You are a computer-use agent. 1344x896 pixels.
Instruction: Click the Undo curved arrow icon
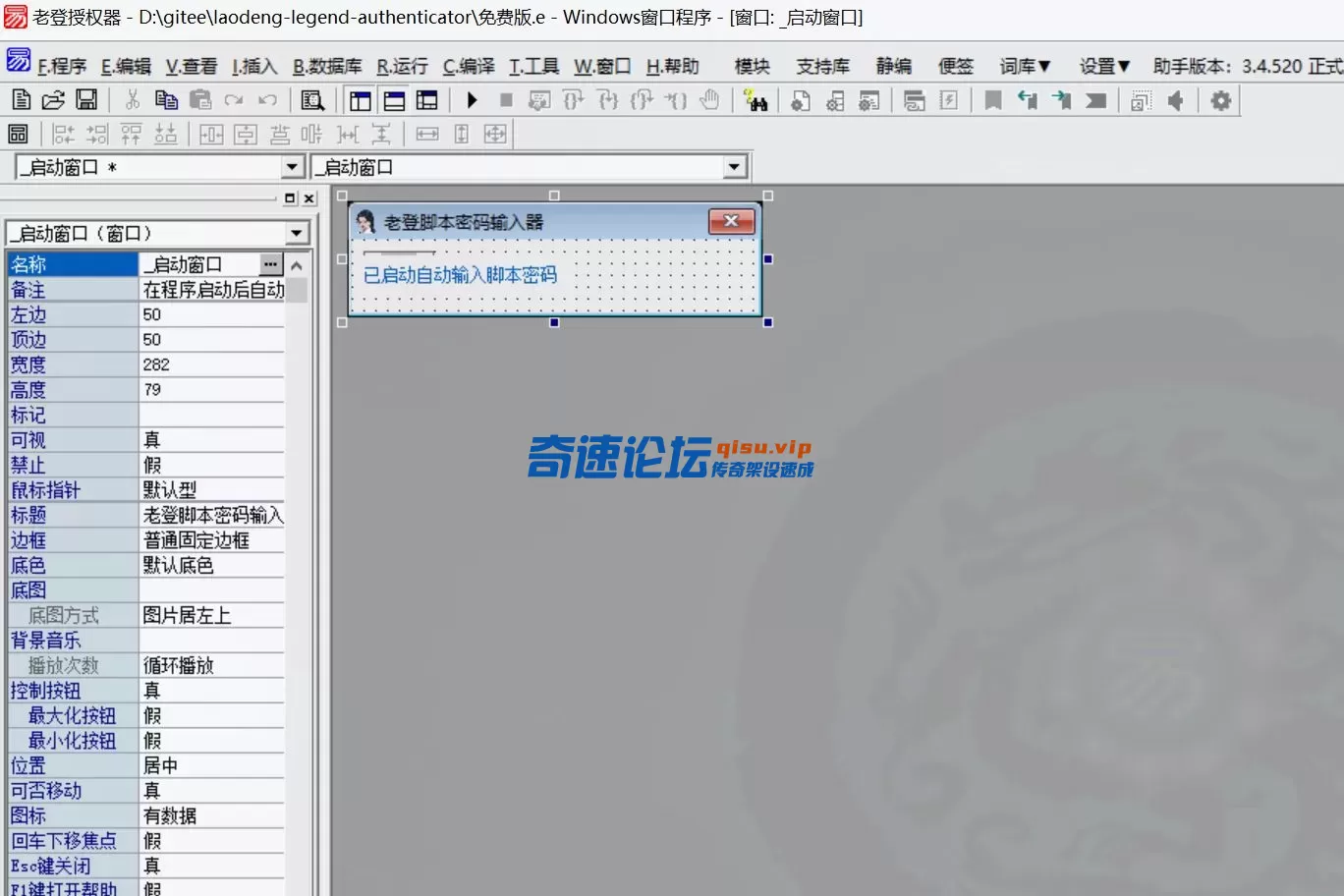[267, 100]
